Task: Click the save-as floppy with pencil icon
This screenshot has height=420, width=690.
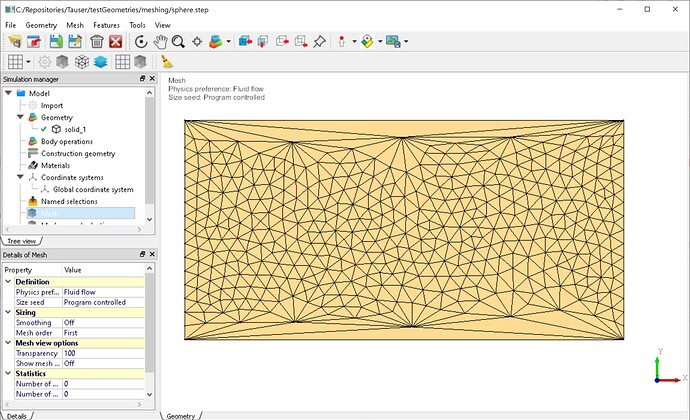Action: pyautogui.click(x=75, y=42)
